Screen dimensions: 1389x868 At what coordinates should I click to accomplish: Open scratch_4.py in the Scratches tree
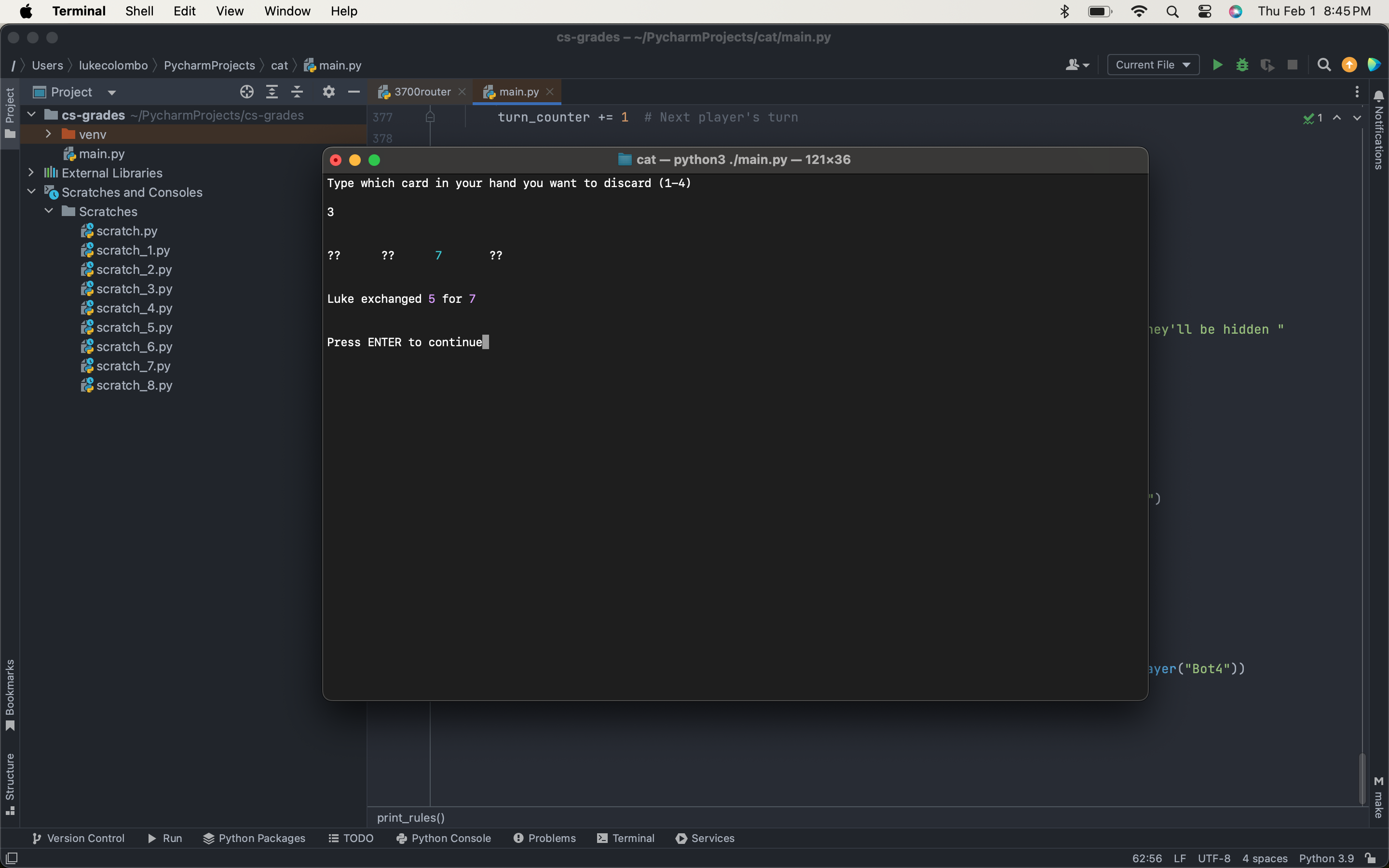coord(134,308)
